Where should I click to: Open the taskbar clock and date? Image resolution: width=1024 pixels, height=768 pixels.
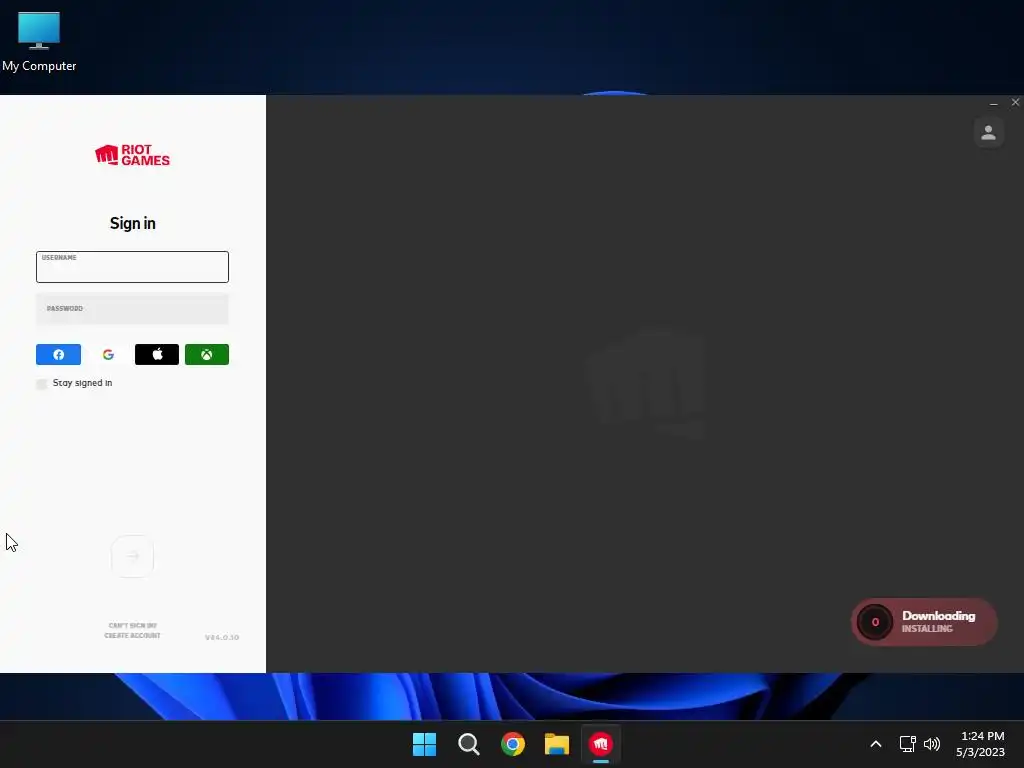(981, 744)
